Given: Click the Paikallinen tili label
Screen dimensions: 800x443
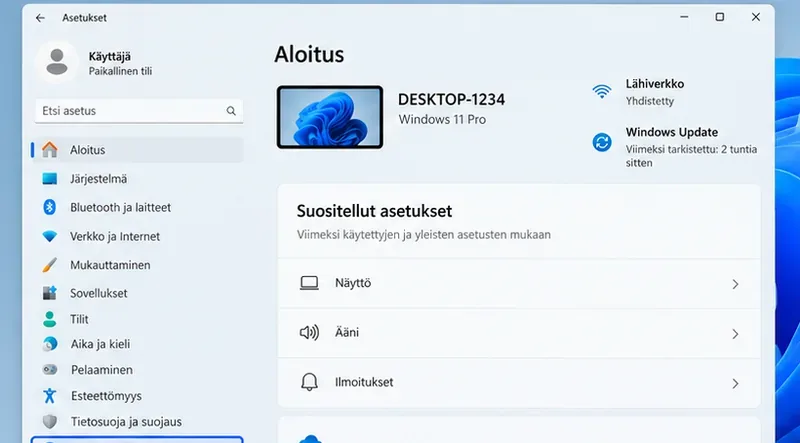Looking at the screenshot, I should (120, 71).
